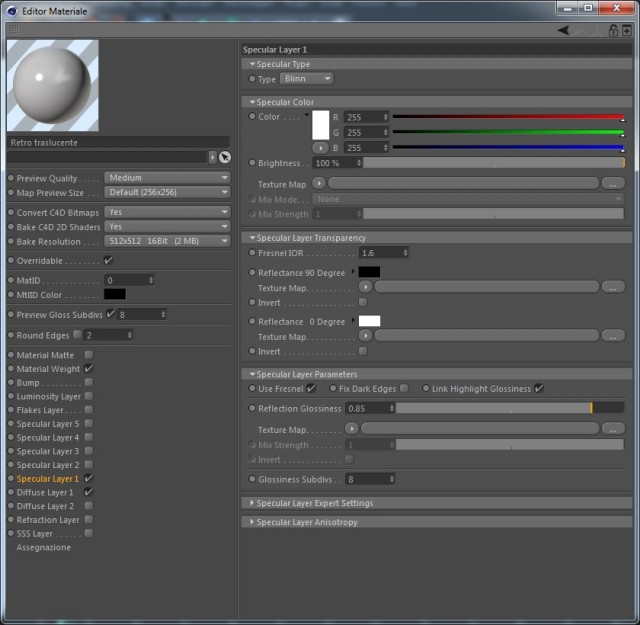Open the Reflection Glossiness texture map arrow

coord(352,428)
